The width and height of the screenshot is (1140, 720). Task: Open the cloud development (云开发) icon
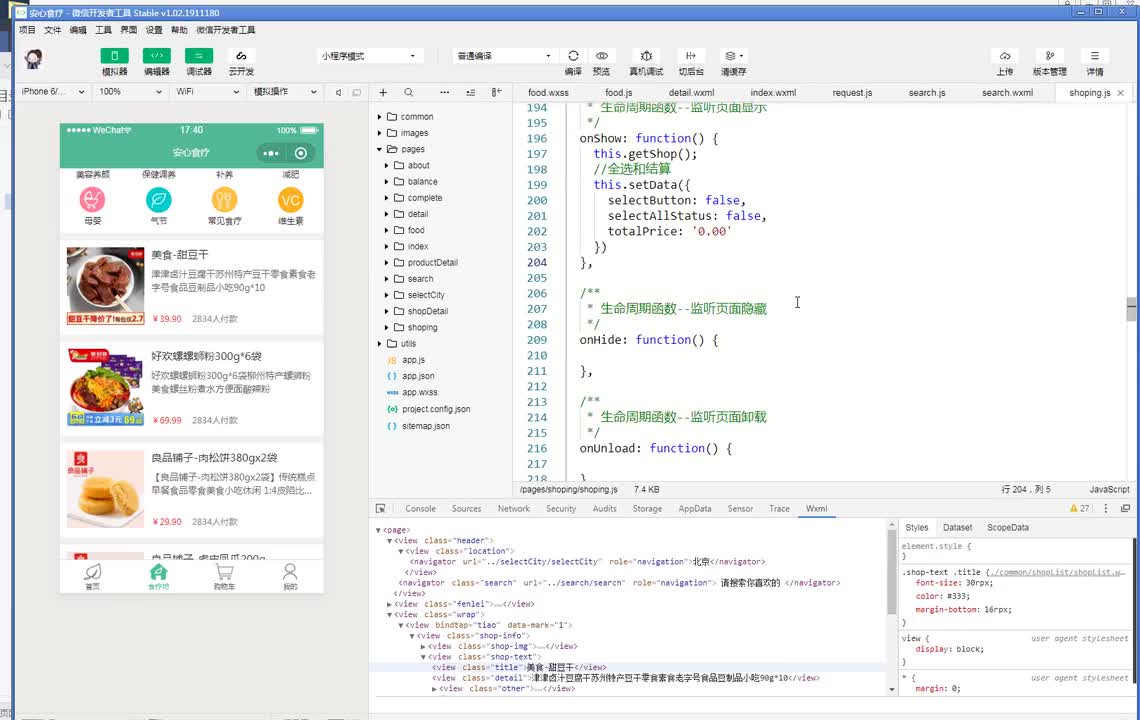click(241, 56)
